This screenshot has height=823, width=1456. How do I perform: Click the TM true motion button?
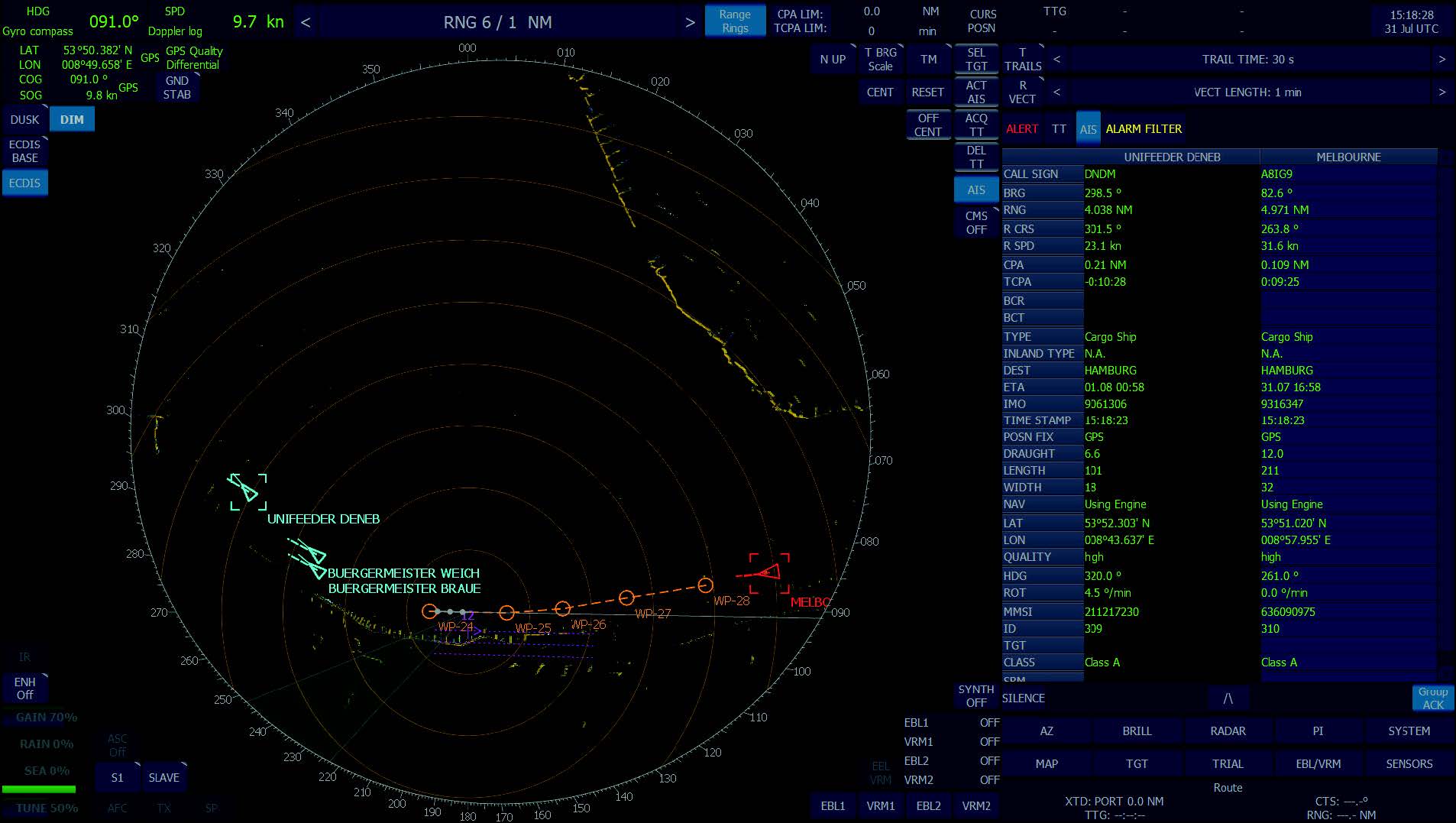pyautogui.click(x=928, y=59)
